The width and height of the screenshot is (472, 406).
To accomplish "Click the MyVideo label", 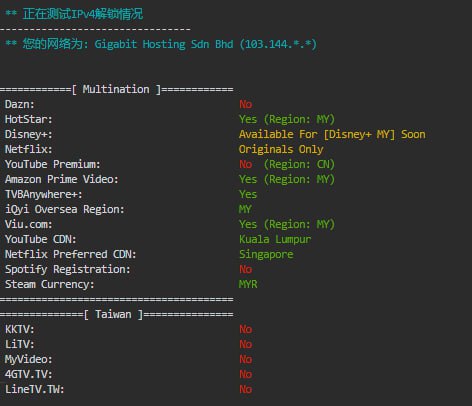I will point(28,359).
